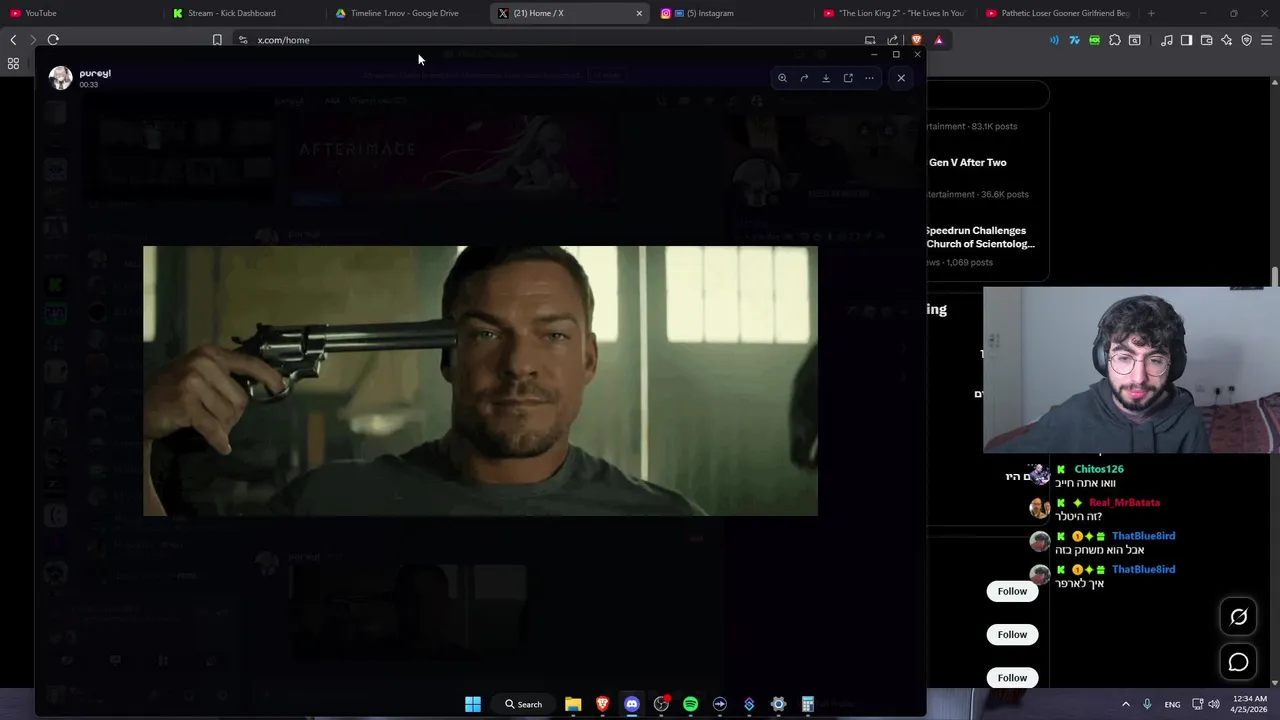
Task: Close the Home / X tab
Action: coord(639,13)
